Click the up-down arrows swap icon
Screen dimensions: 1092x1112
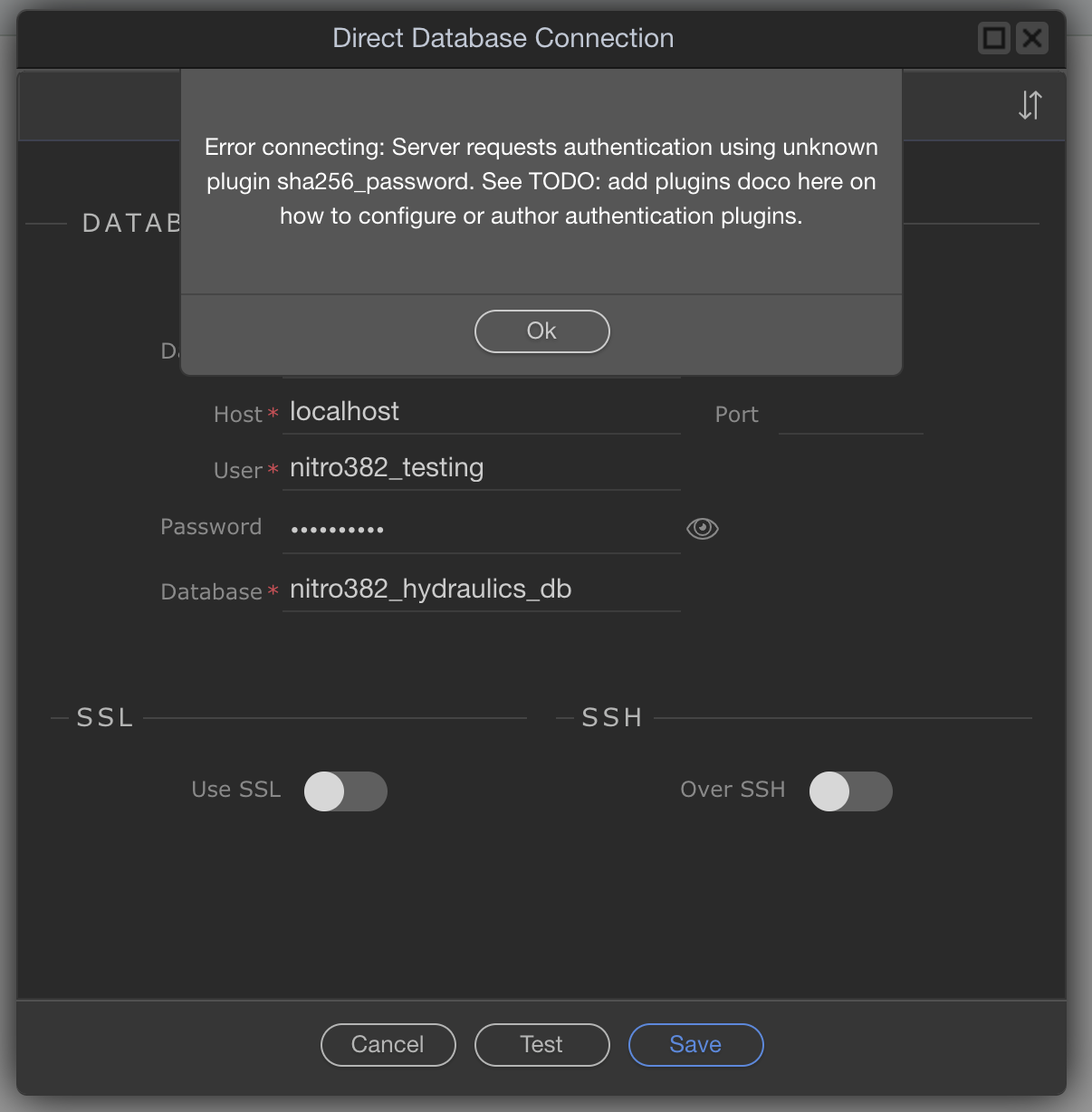coord(1030,105)
